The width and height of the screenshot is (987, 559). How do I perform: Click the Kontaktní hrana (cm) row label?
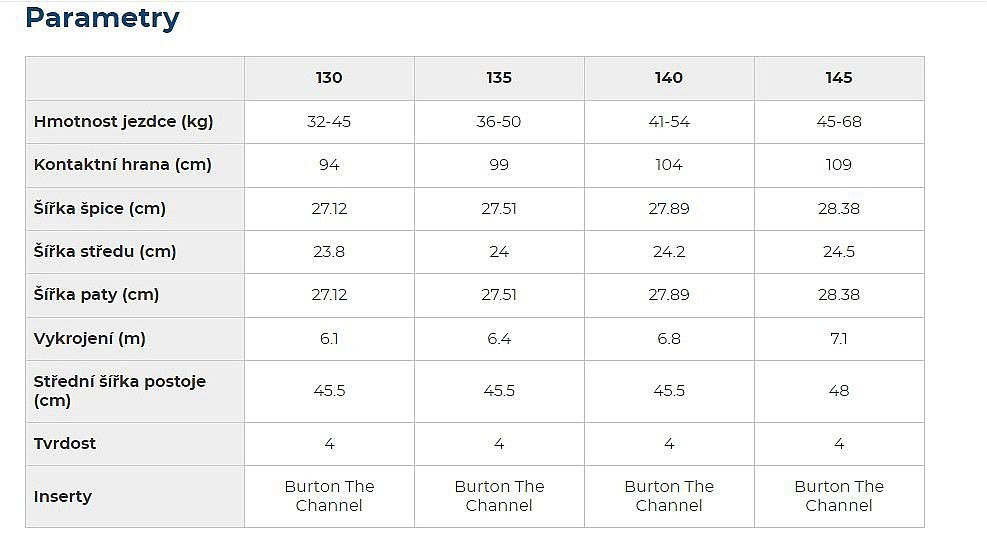pyautogui.click(x=123, y=165)
